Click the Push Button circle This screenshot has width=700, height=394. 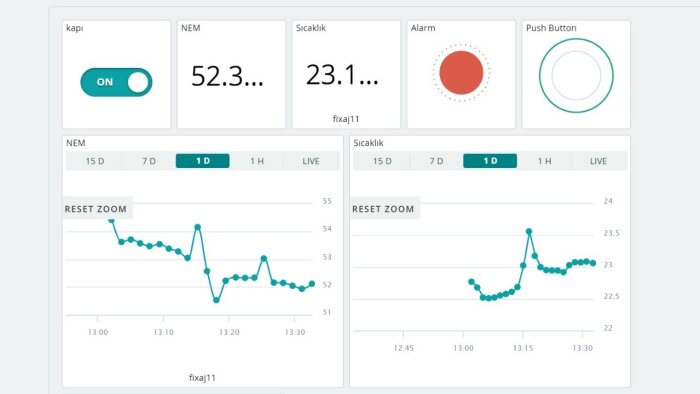(576, 75)
